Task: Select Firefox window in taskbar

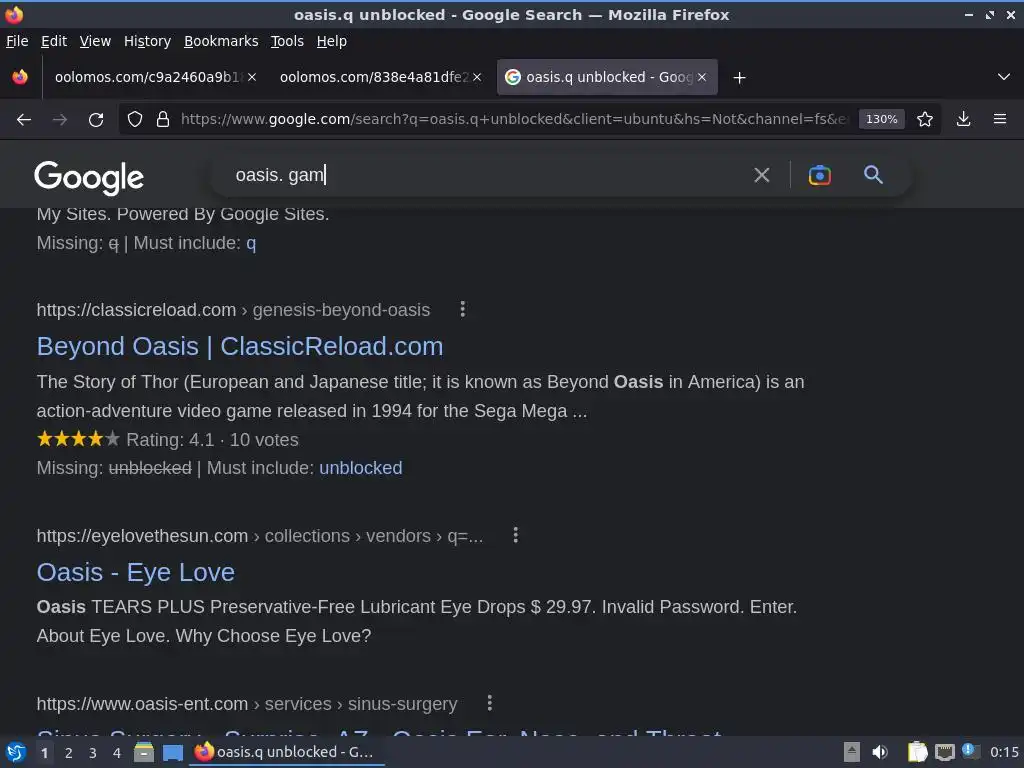Action: (287, 752)
